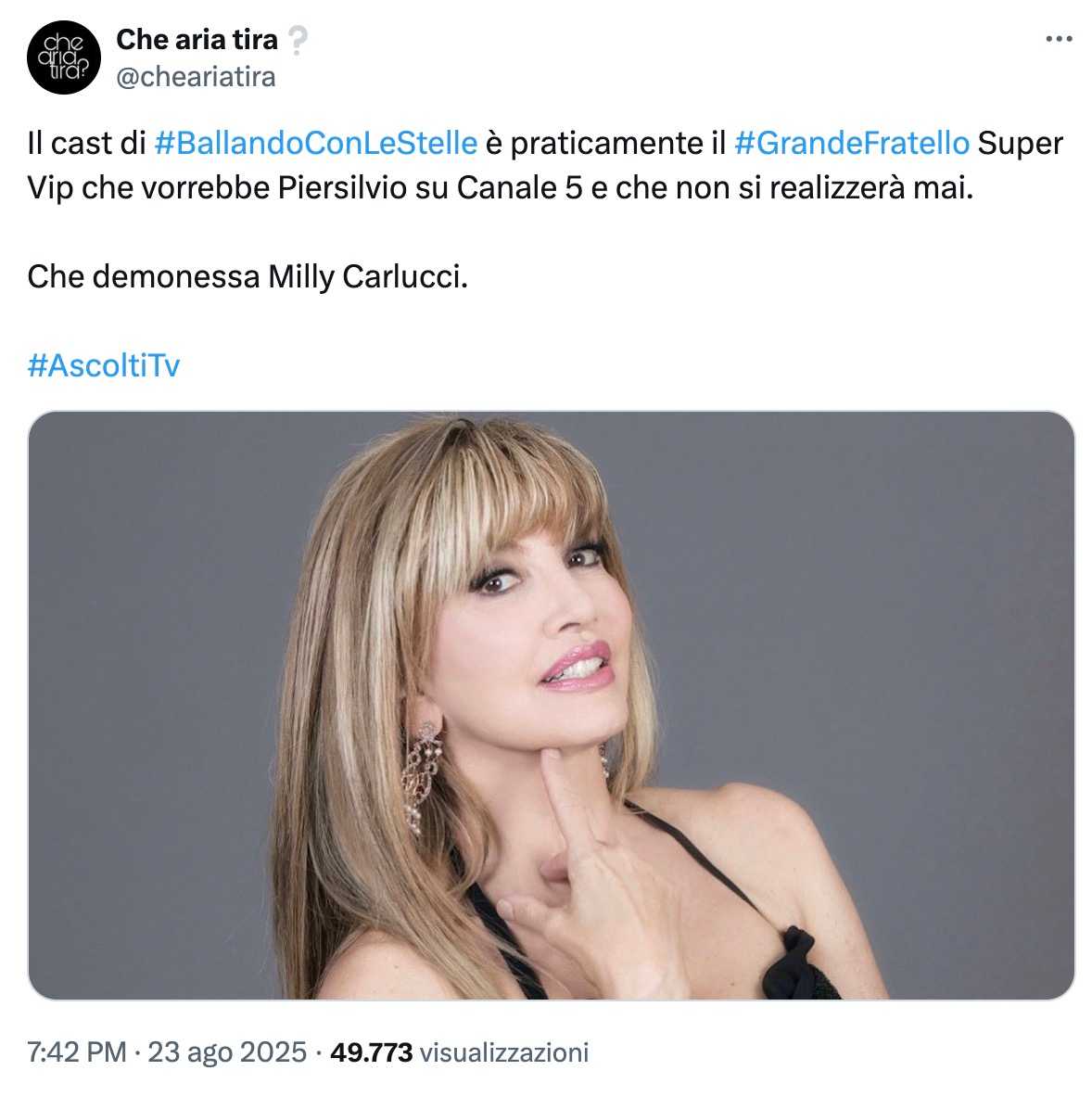
Task: Click the 7:42 PM timestamp
Action: pos(77,1052)
